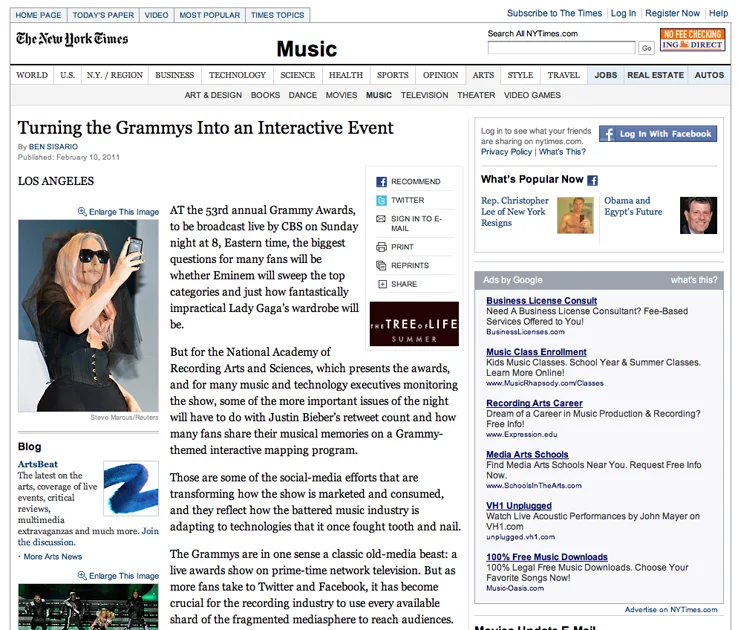Click the What's This? Facebook link
The image size is (738, 630).
[562, 152]
